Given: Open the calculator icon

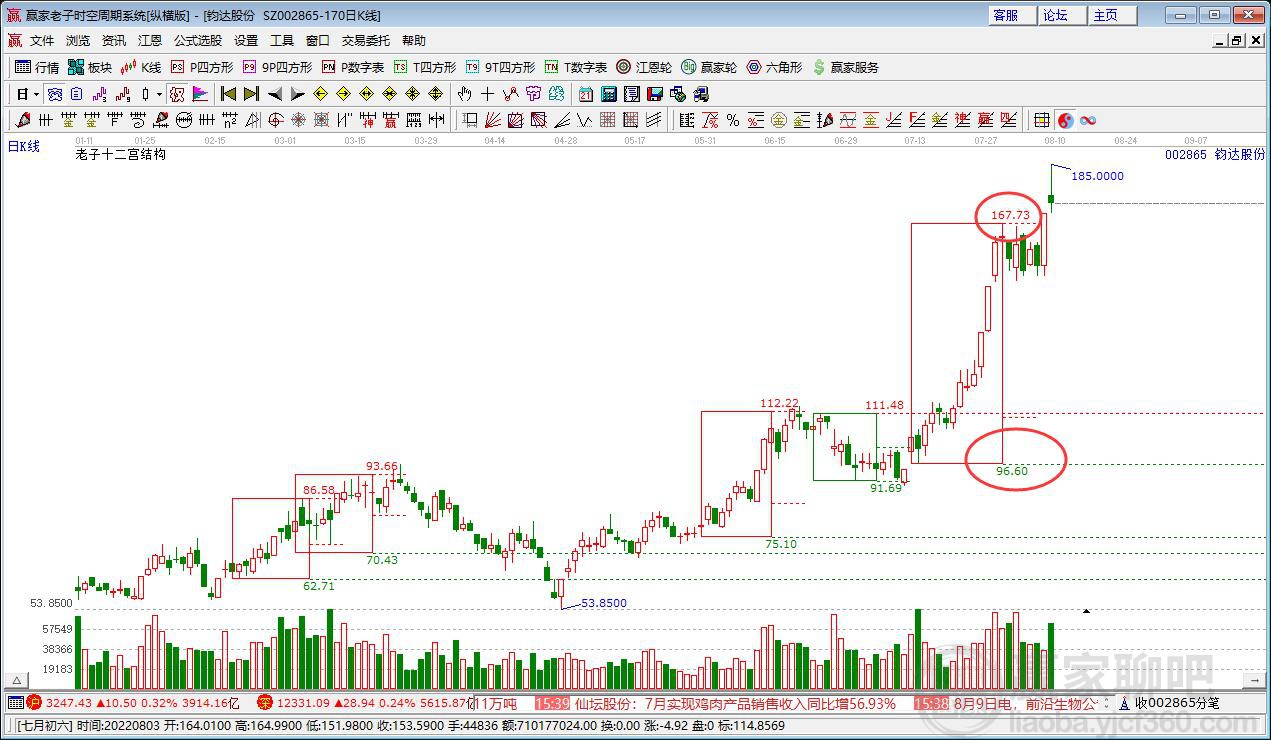Looking at the screenshot, I should [x=609, y=94].
